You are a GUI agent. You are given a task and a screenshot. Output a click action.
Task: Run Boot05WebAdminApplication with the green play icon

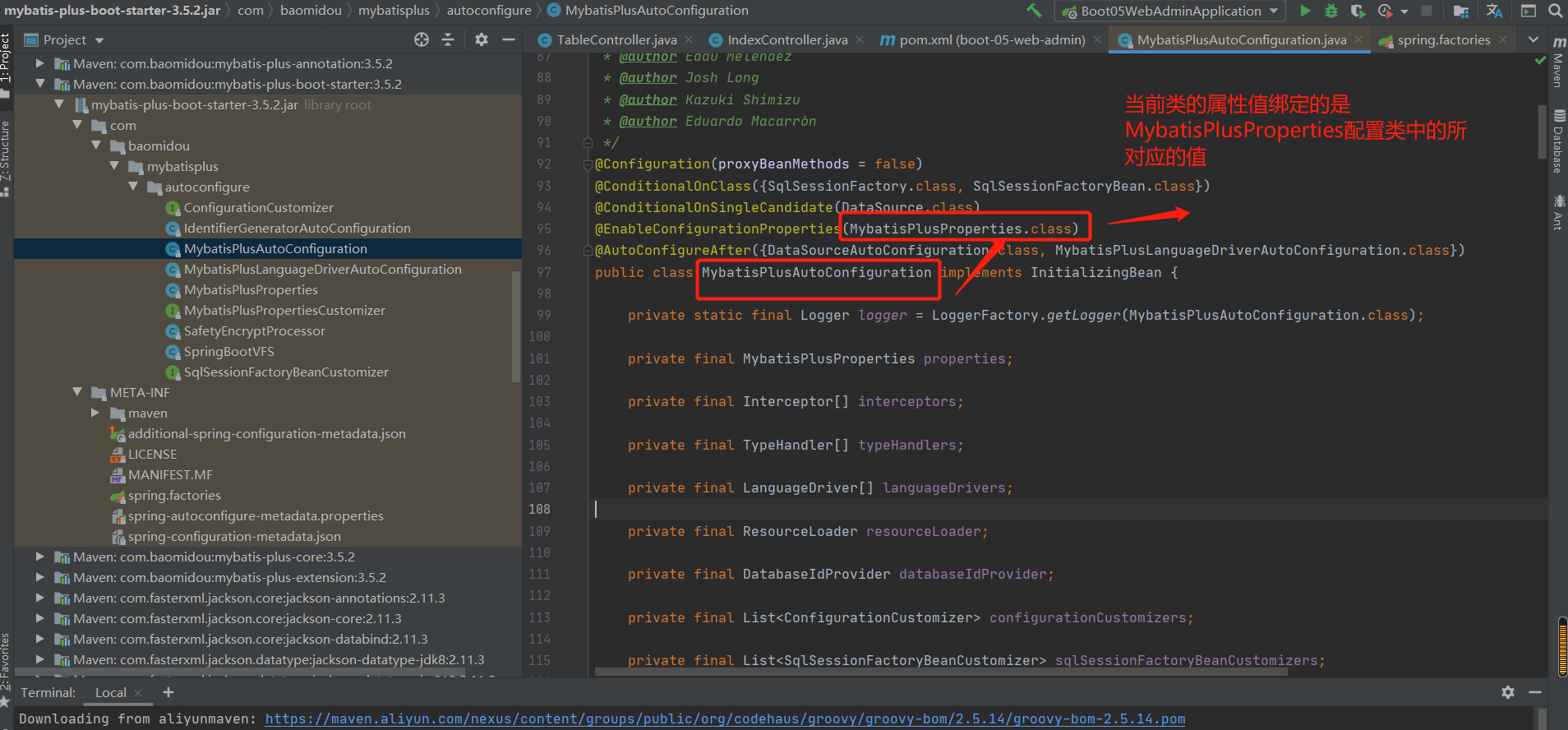point(1305,11)
